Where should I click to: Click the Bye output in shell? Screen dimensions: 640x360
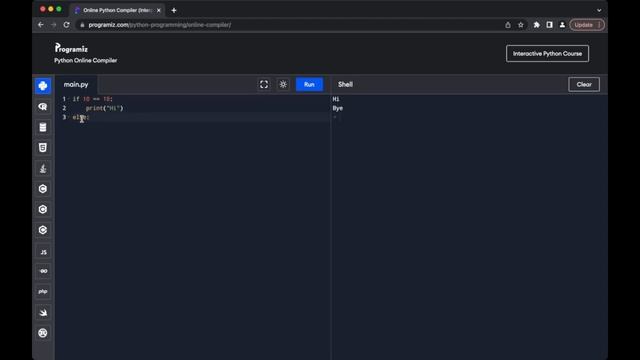[x=338, y=108]
